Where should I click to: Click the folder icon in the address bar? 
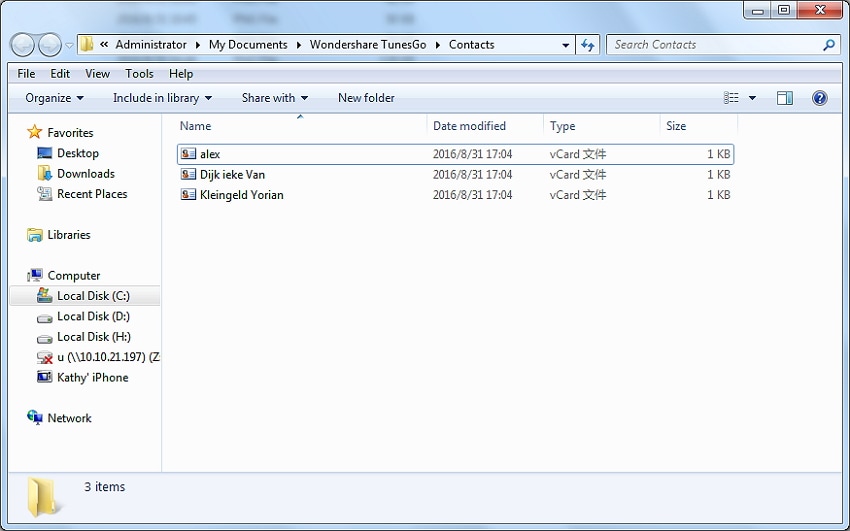87,44
